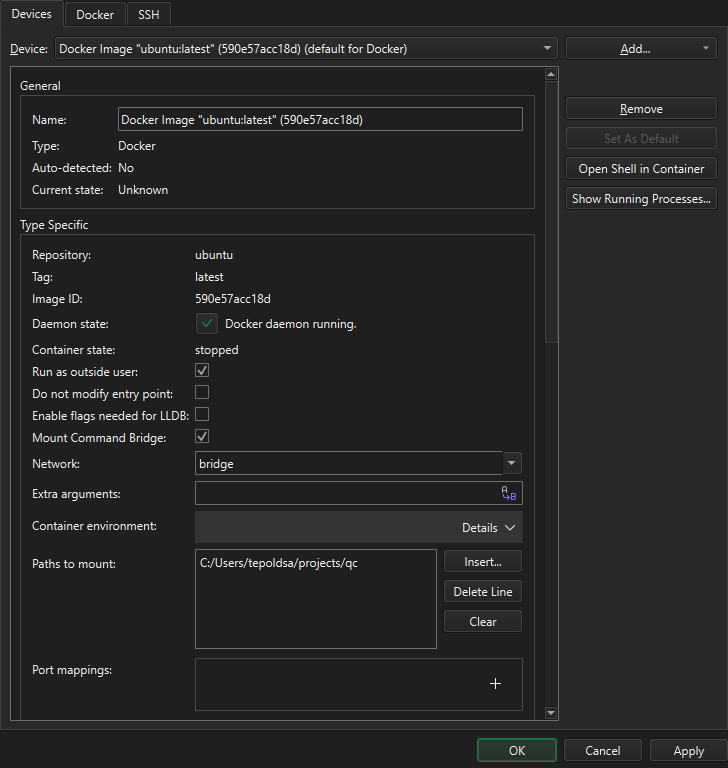The height and width of the screenshot is (768, 728).
Task: Click Open Shell in Container button
Action: (641, 169)
